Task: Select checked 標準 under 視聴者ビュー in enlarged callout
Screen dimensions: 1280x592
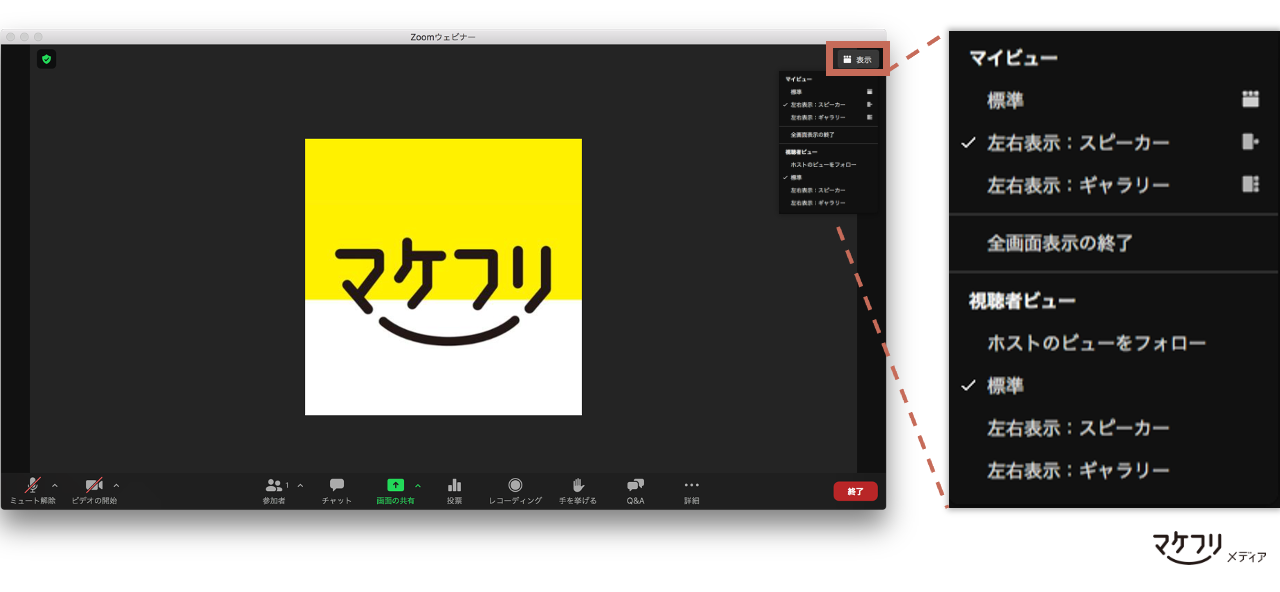Action: (1005, 386)
